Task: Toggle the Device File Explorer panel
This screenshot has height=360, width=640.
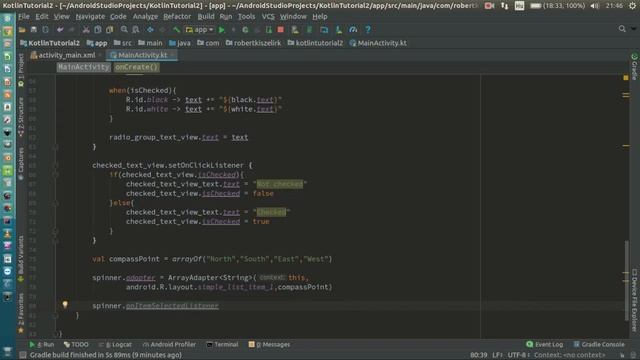Action: 634,299
